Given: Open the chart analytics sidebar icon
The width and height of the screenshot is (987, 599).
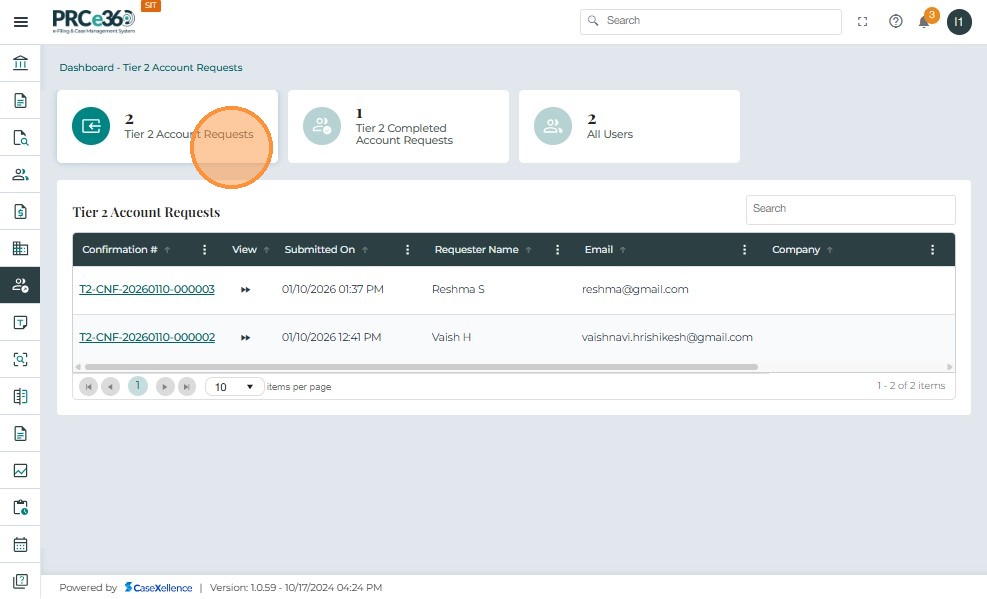Looking at the screenshot, I should 20,471.
